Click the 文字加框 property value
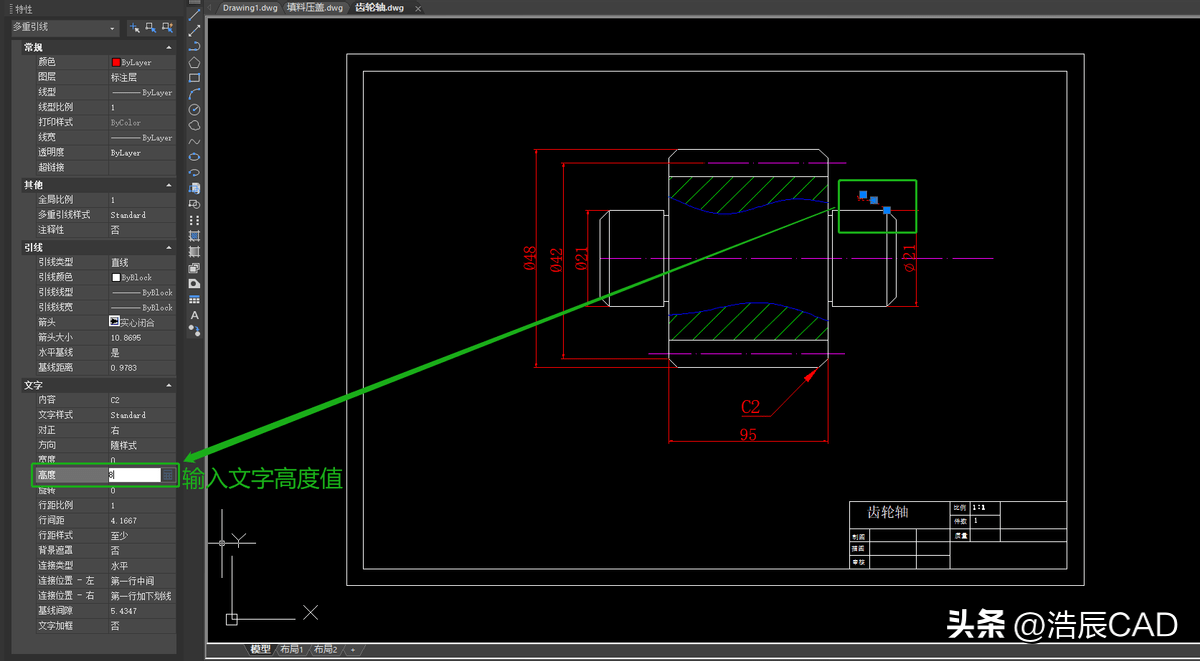Viewport: 1200px width, 661px height. pyautogui.click(x=140, y=626)
